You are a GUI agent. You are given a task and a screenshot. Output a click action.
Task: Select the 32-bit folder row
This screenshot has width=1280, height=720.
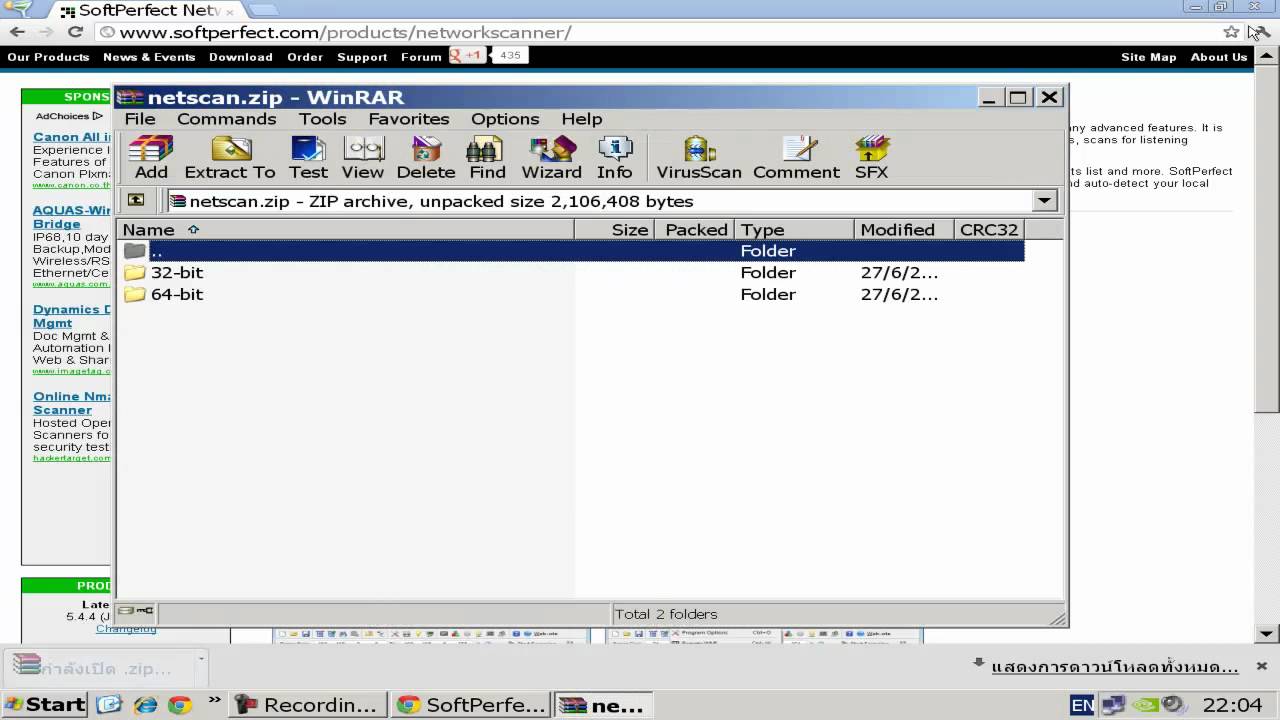click(571, 273)
